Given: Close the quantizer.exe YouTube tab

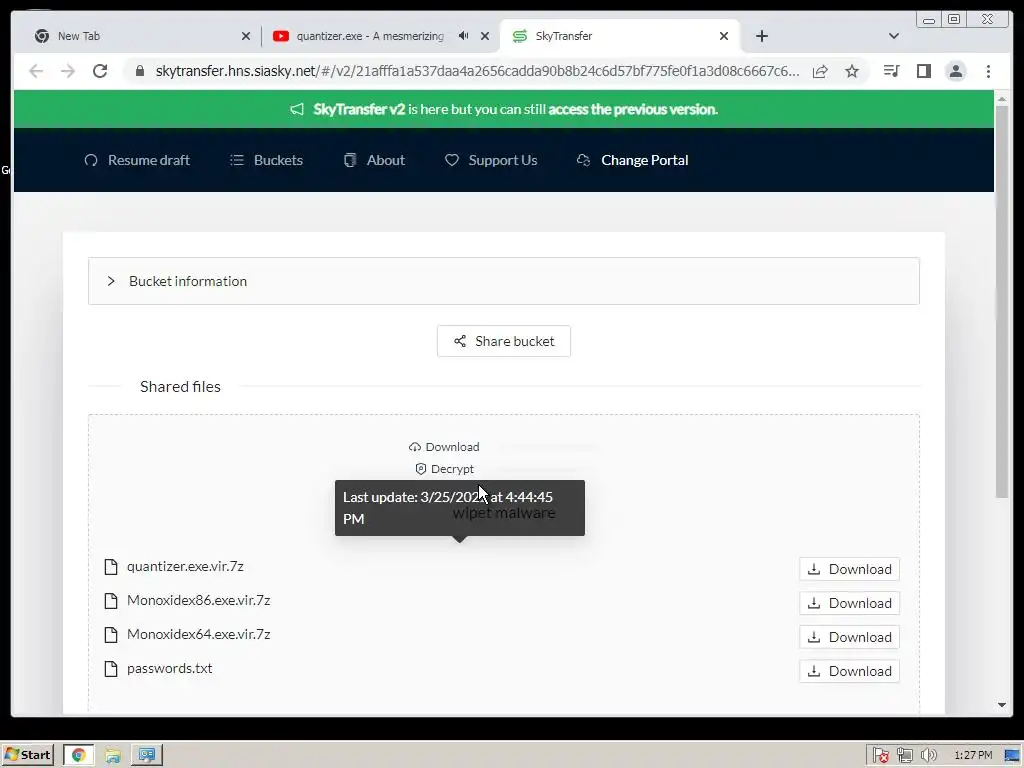Looking at the screenshot, I should coord(485,36).
